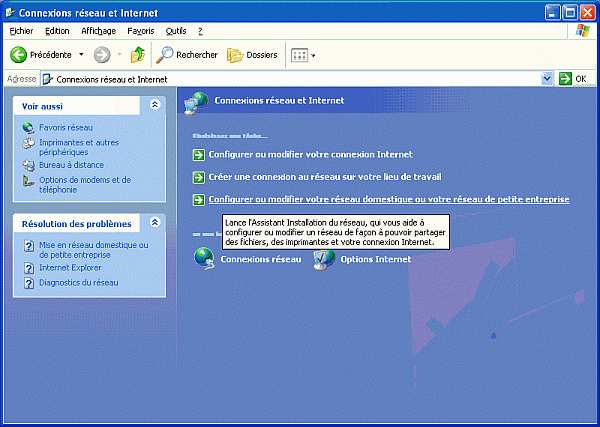Screen dimensions: 600x427
Task: Open the Internet Explorer troubleshooter link
Action: pyautogui.click(x=70, y=268)
